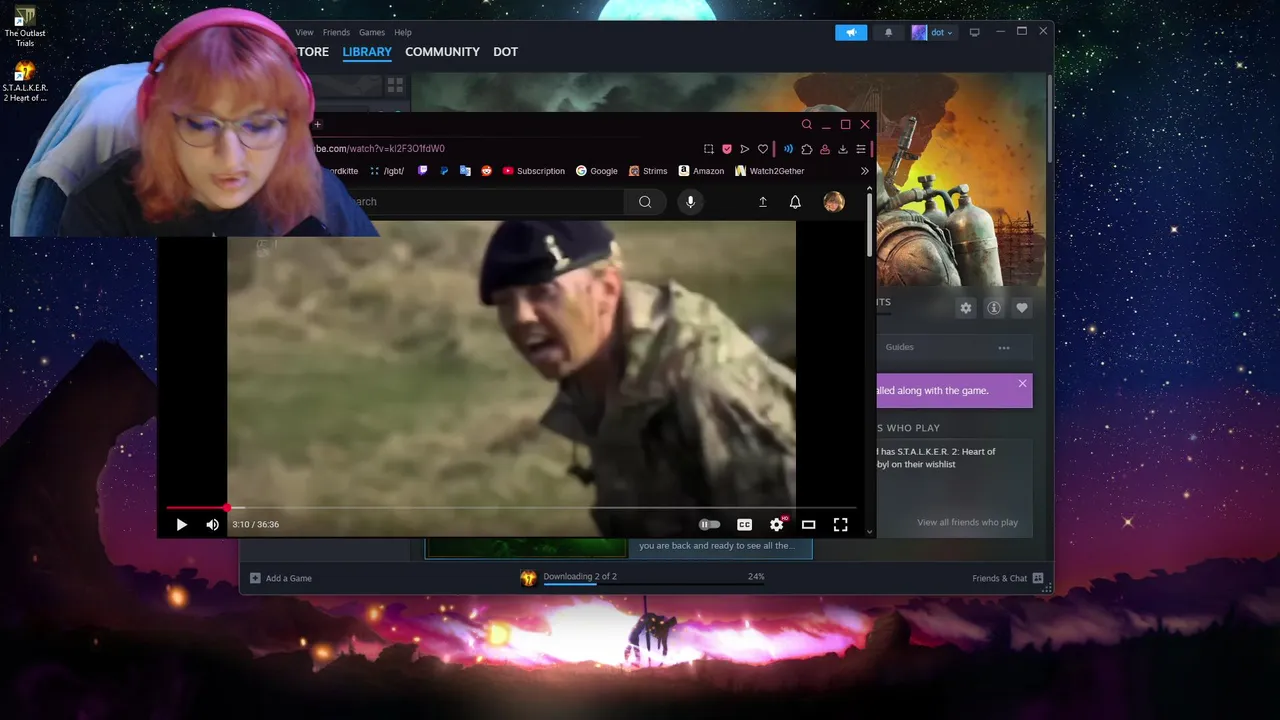This screenshot has height=720, width=1280.
Task: Open browser tab search magnifier
Action: (806, 125)
